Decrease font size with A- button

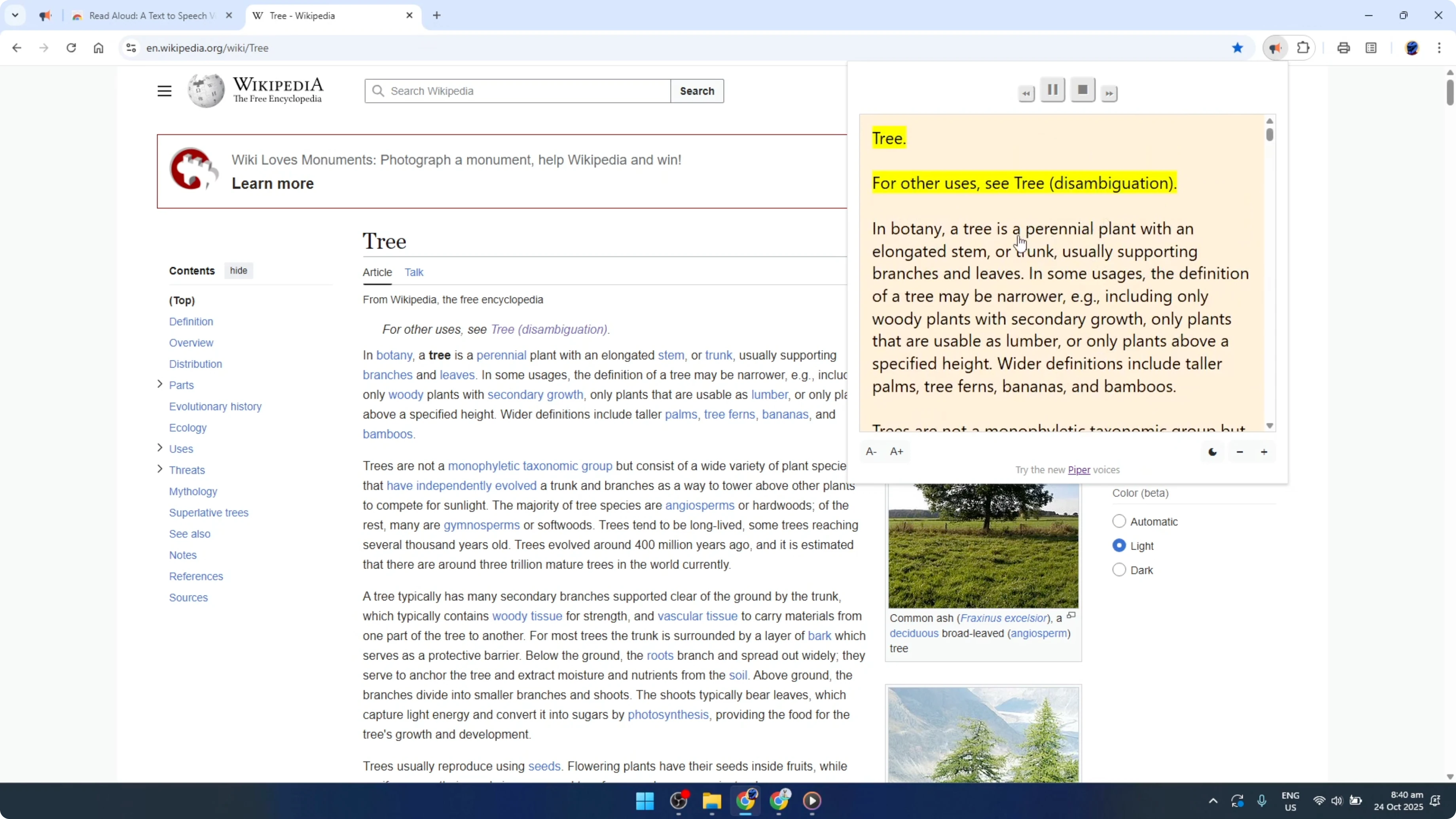point(871,451)
